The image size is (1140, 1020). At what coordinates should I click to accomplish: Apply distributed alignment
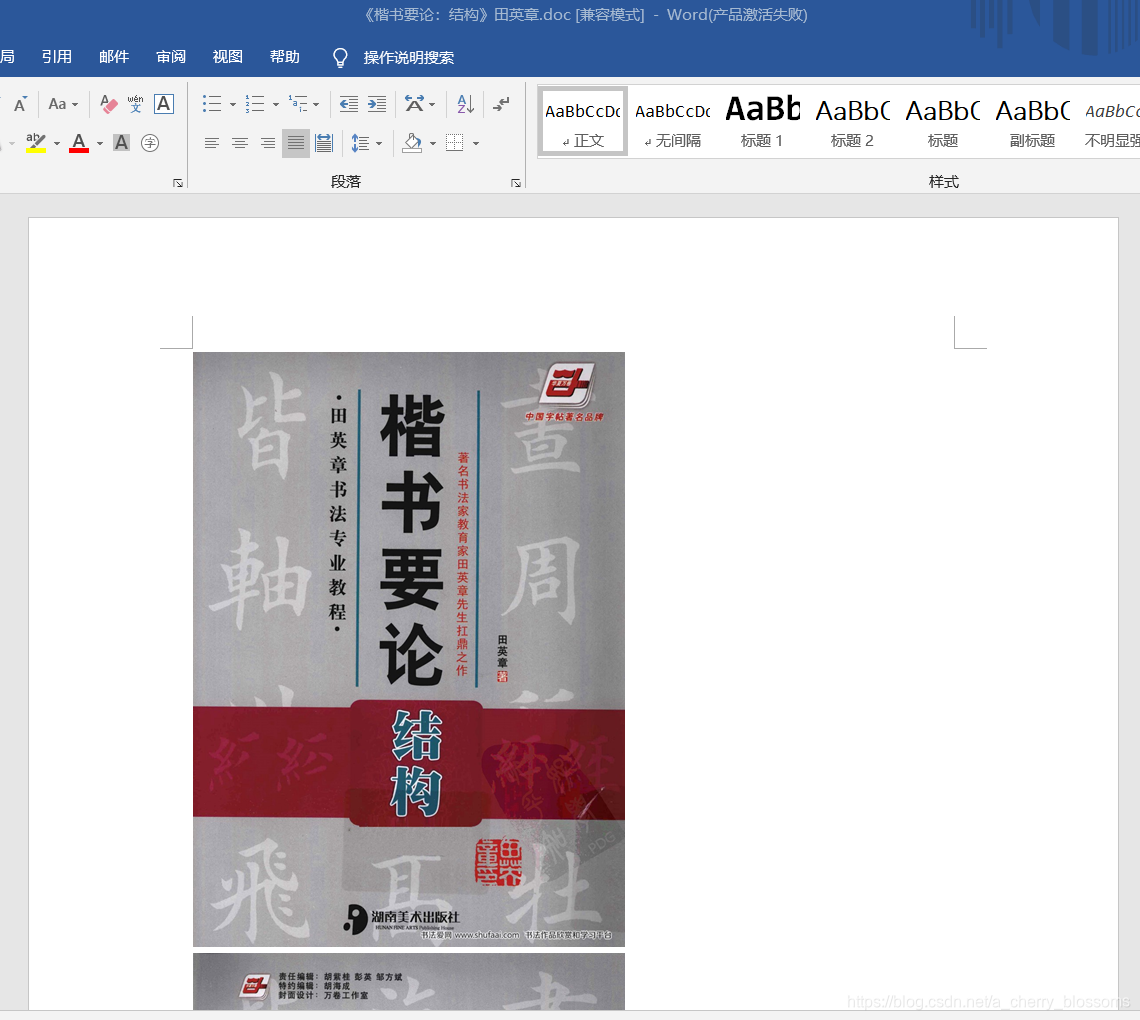tap(324, 143)
